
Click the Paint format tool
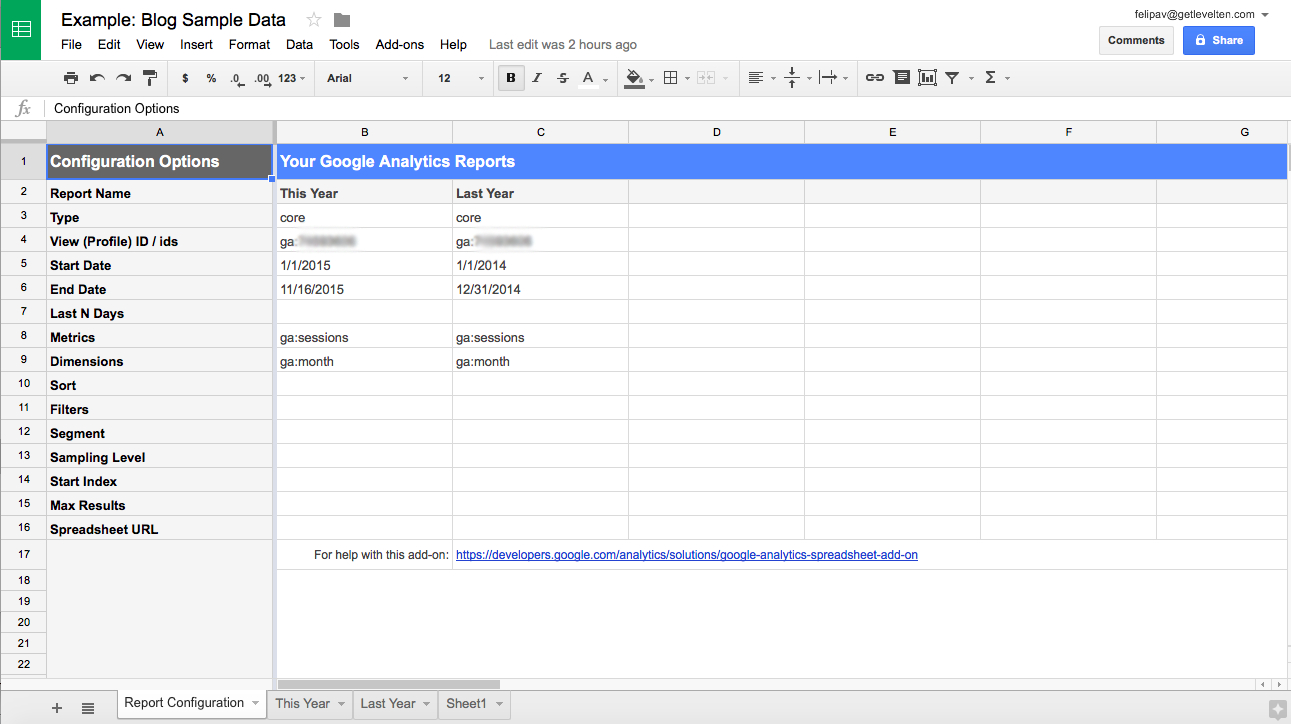[149, 77]
